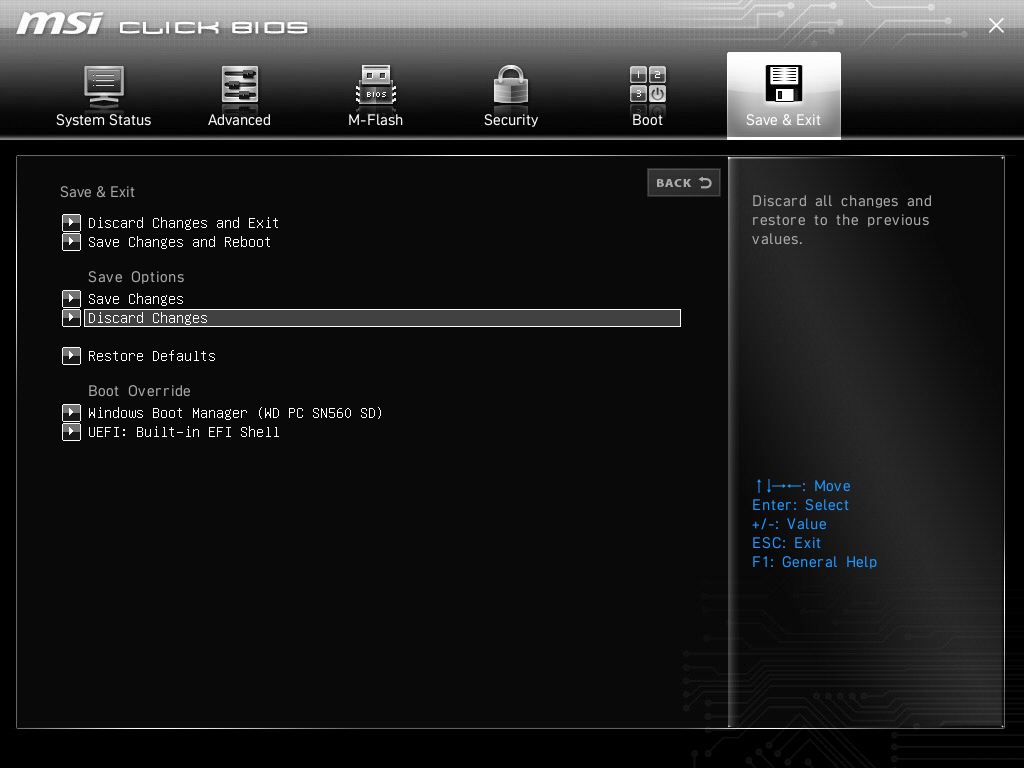Switch to System Status tab label
The image size is (1024, 768).
click(x=103, y=120)
